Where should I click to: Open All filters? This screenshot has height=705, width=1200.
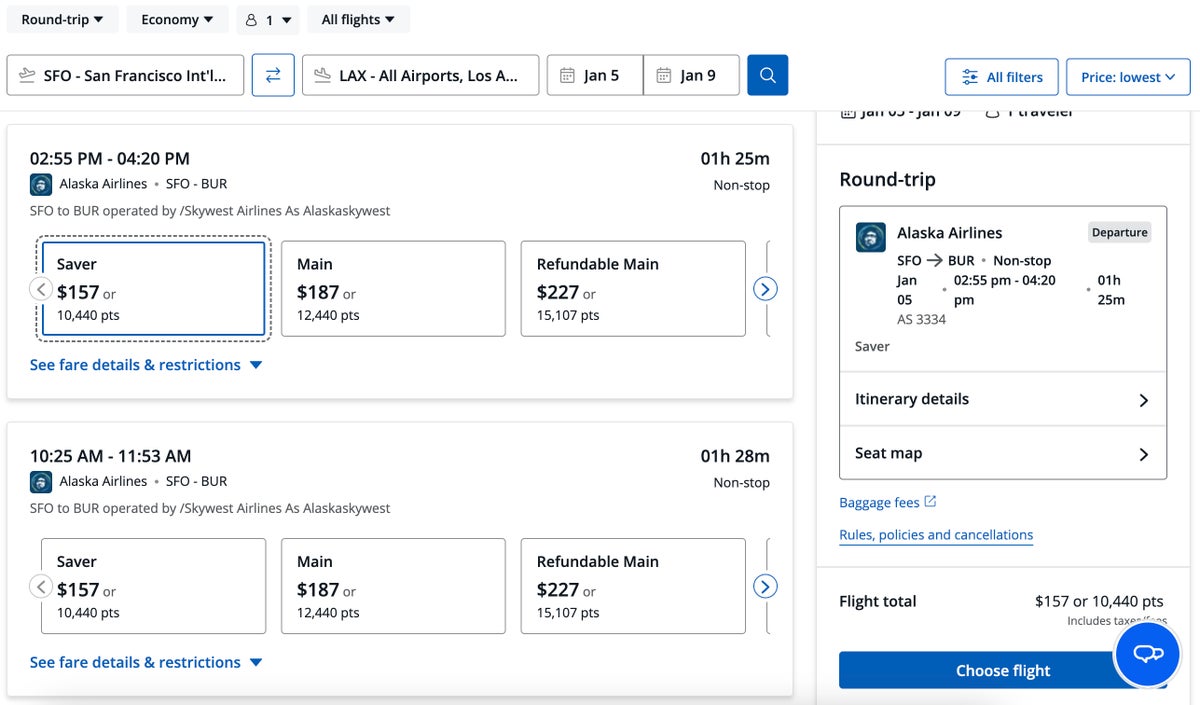[1001, 77]
